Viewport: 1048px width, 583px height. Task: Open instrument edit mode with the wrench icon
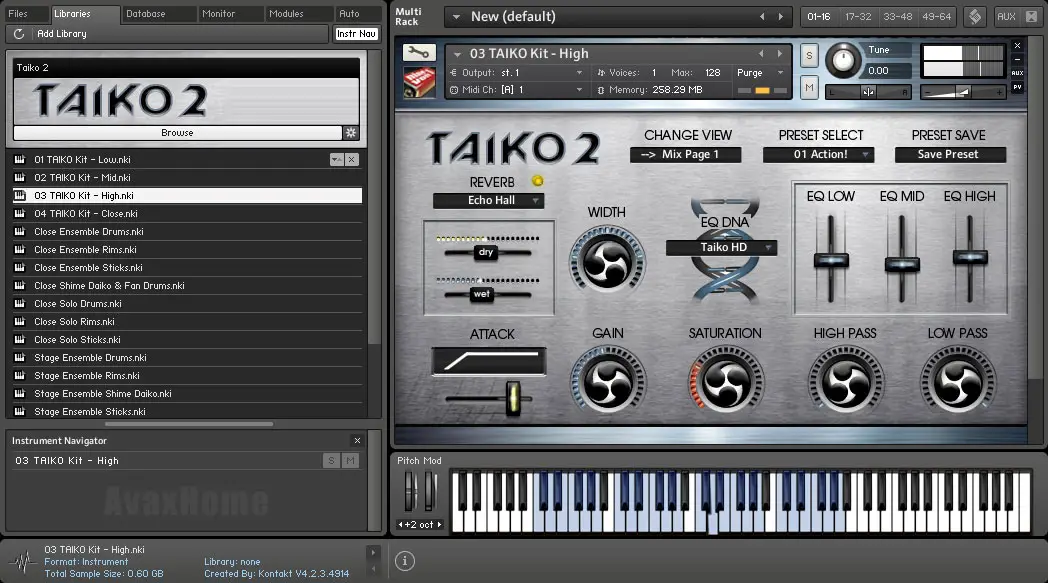(419, 52)
